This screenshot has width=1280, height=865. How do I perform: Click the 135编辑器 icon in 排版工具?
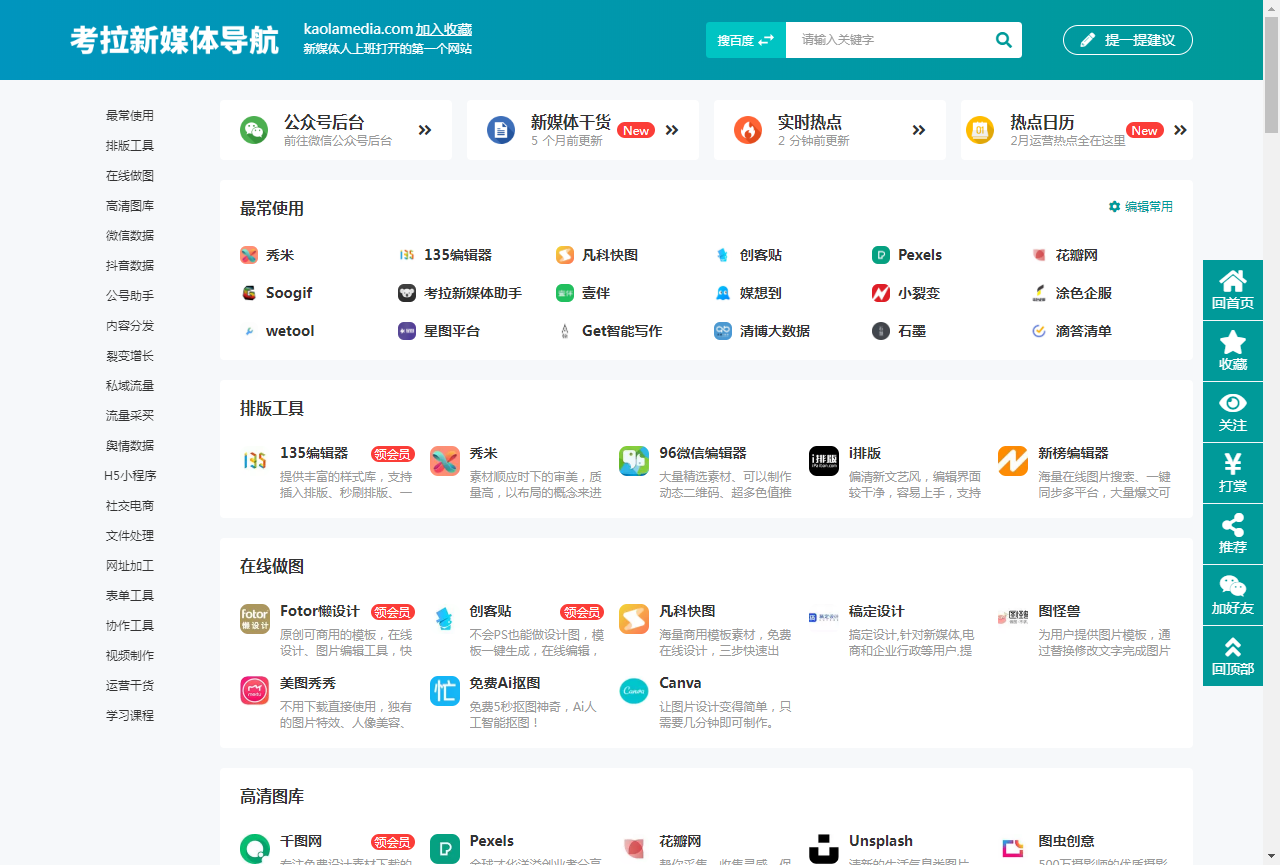pyautogui.click(x=255, y=461)
